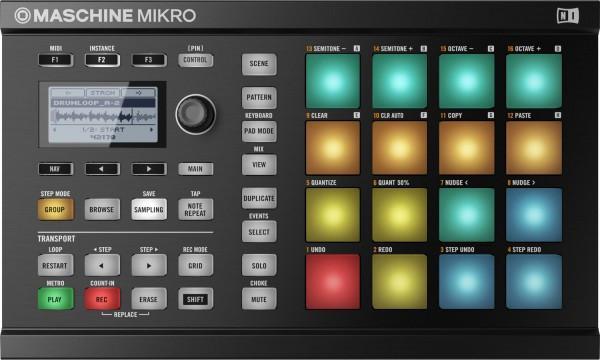Tap yellow pad 2 Redo
This screenshot has height=360, width=600.
tap(399, 282)
